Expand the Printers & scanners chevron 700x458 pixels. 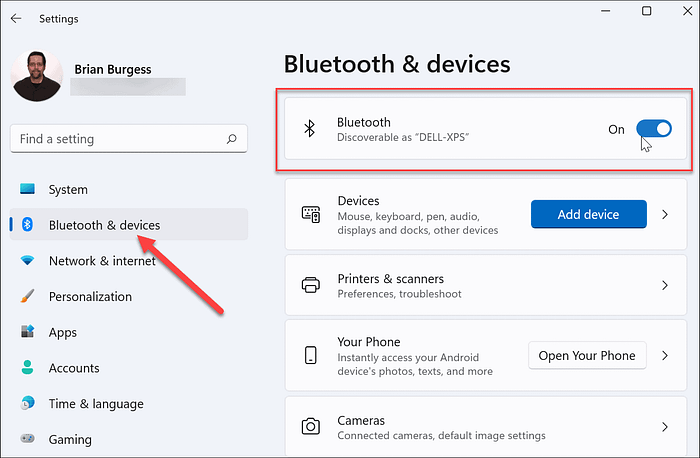tap(665, 285)
